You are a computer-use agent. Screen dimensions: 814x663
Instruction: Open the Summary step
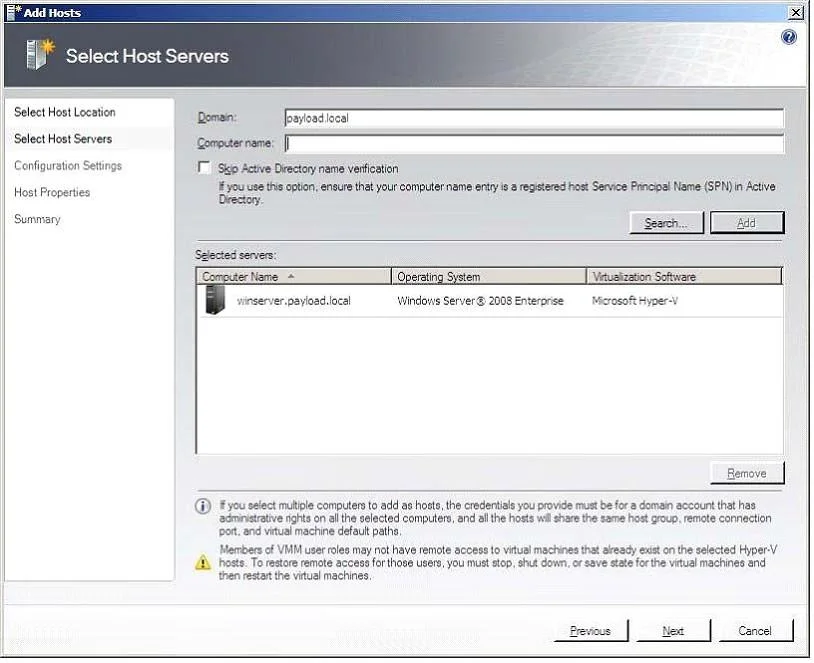(37, 219)
